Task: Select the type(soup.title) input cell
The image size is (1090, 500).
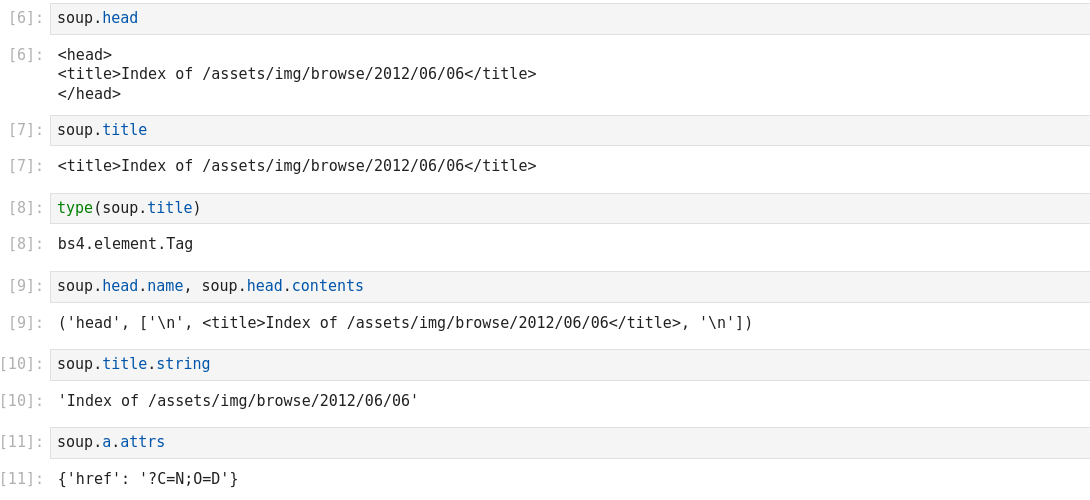Action: pyautogui.click(x=570, y=209)
